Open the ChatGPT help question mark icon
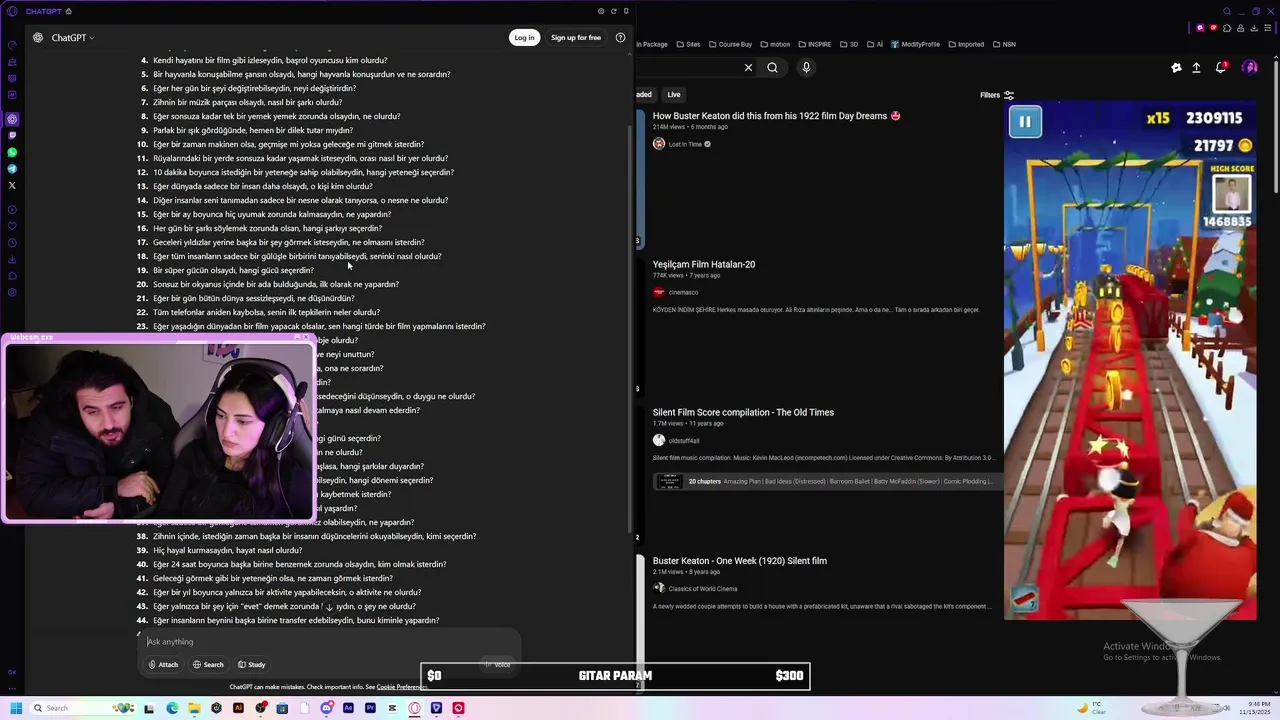The height and width of the screenshot is (720, 1280). tap(620, 38)
